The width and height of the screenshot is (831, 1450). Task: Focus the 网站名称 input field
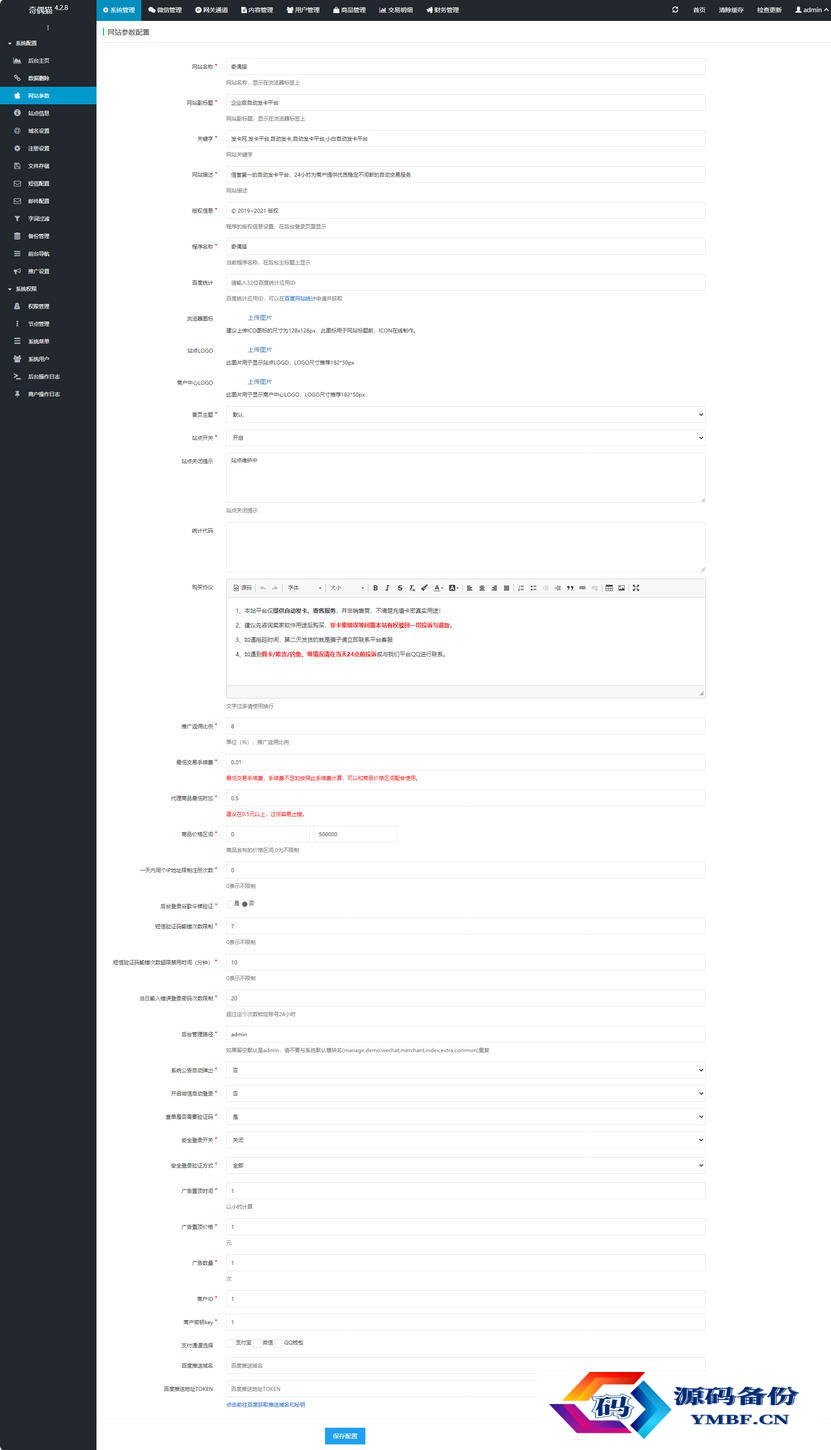[x=466, y=66]
